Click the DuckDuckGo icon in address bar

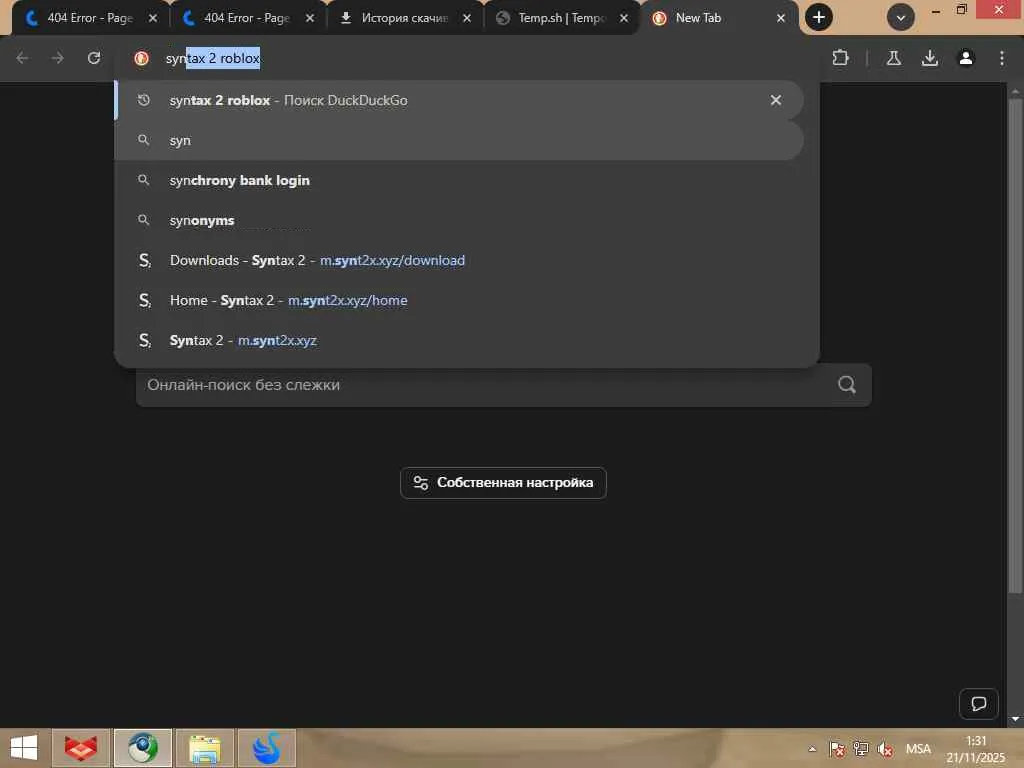pyautogui.click(x=141, y=58)
